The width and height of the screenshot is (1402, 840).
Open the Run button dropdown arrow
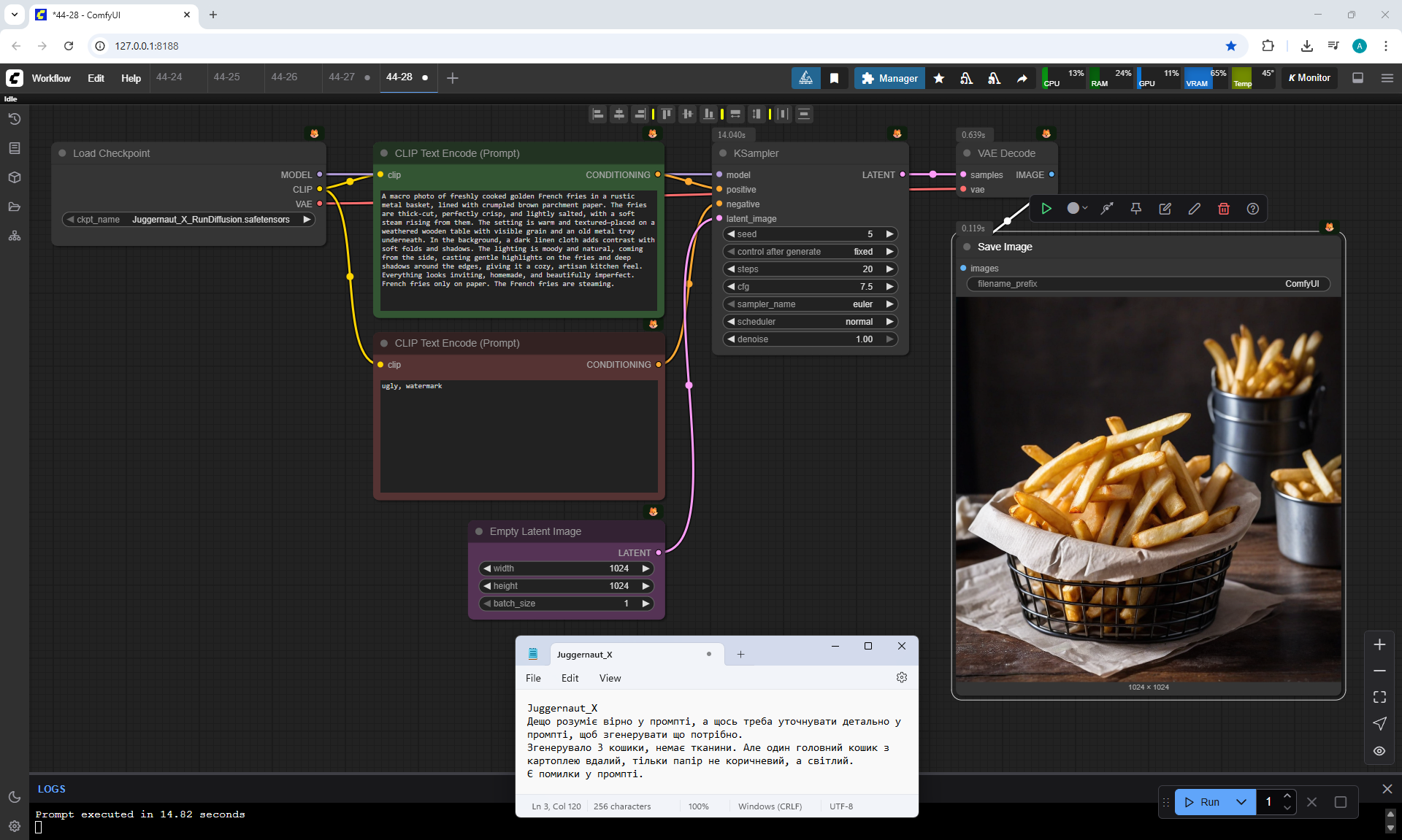pyautogui.click(x=1241, y=802)
